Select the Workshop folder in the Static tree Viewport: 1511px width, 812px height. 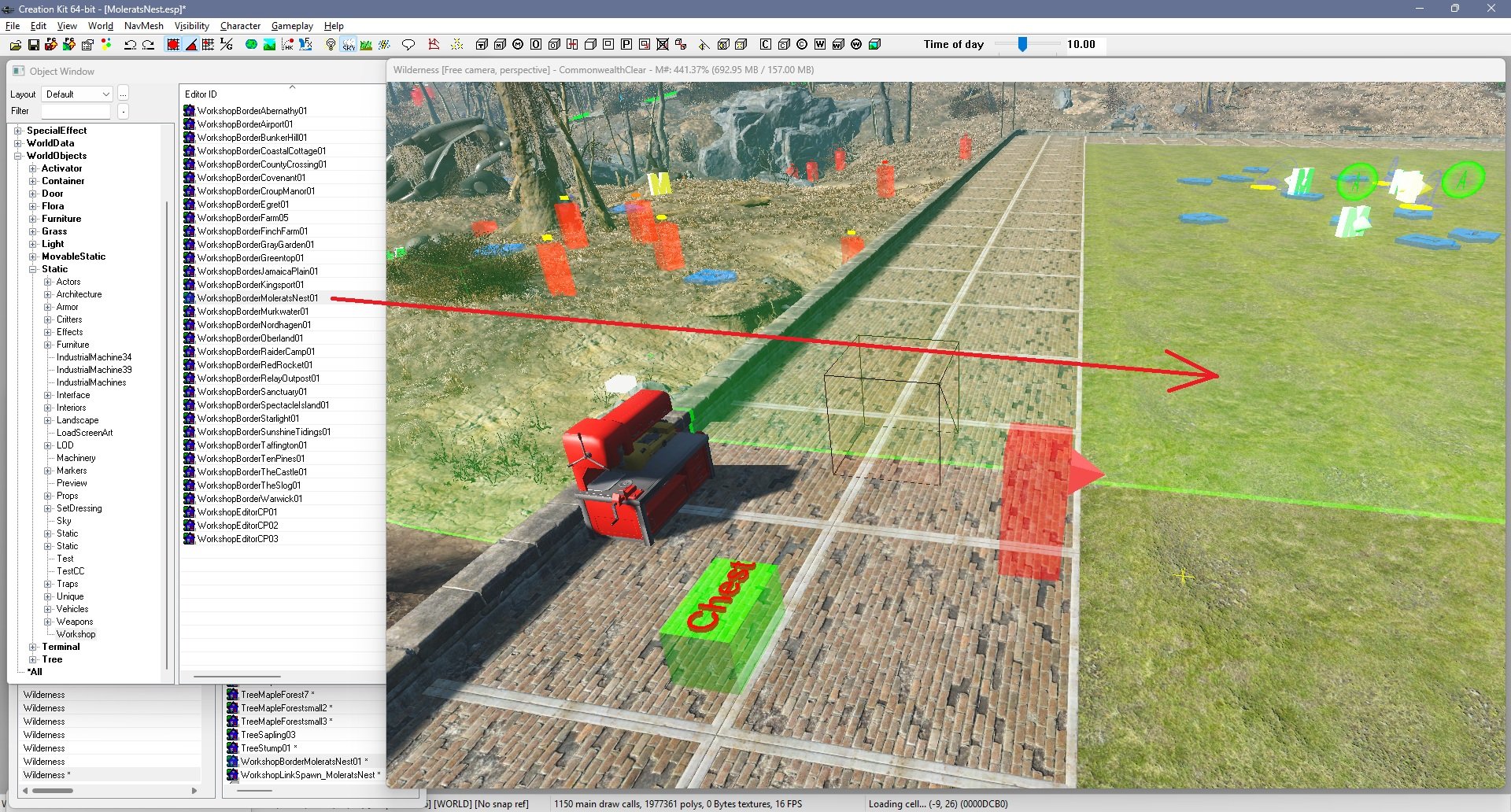pyautogui.click(x=76, y=634)
